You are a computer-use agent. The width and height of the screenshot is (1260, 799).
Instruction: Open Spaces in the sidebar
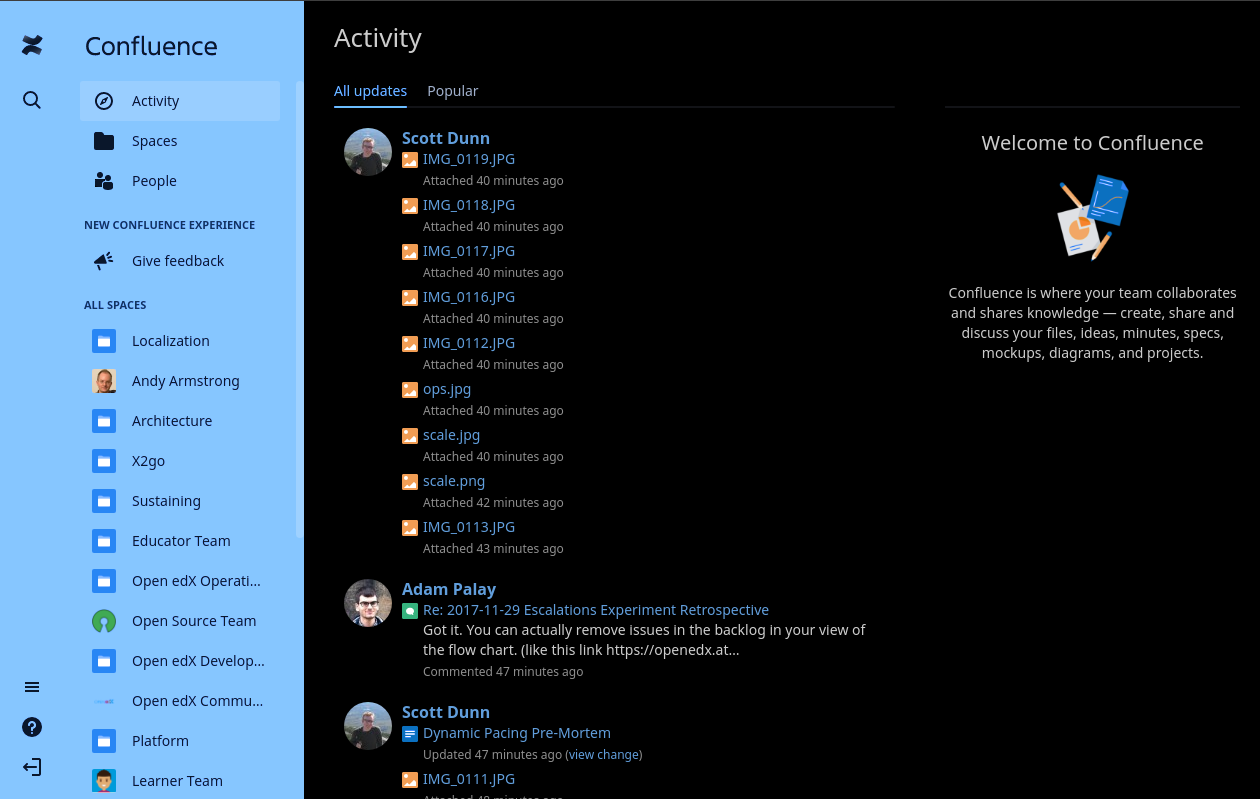(x=180, y=141)
